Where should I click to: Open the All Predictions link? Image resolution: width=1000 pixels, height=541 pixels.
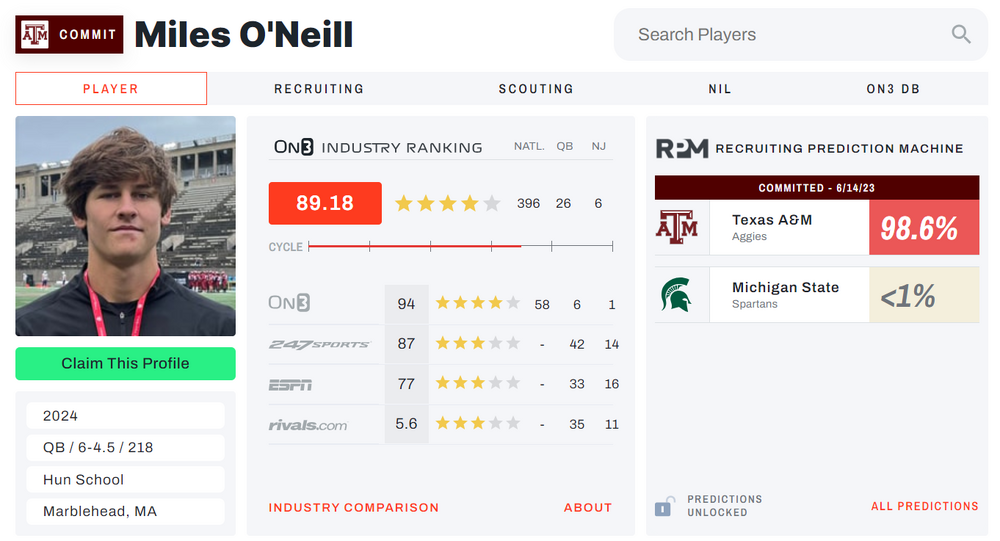(924, 506)
